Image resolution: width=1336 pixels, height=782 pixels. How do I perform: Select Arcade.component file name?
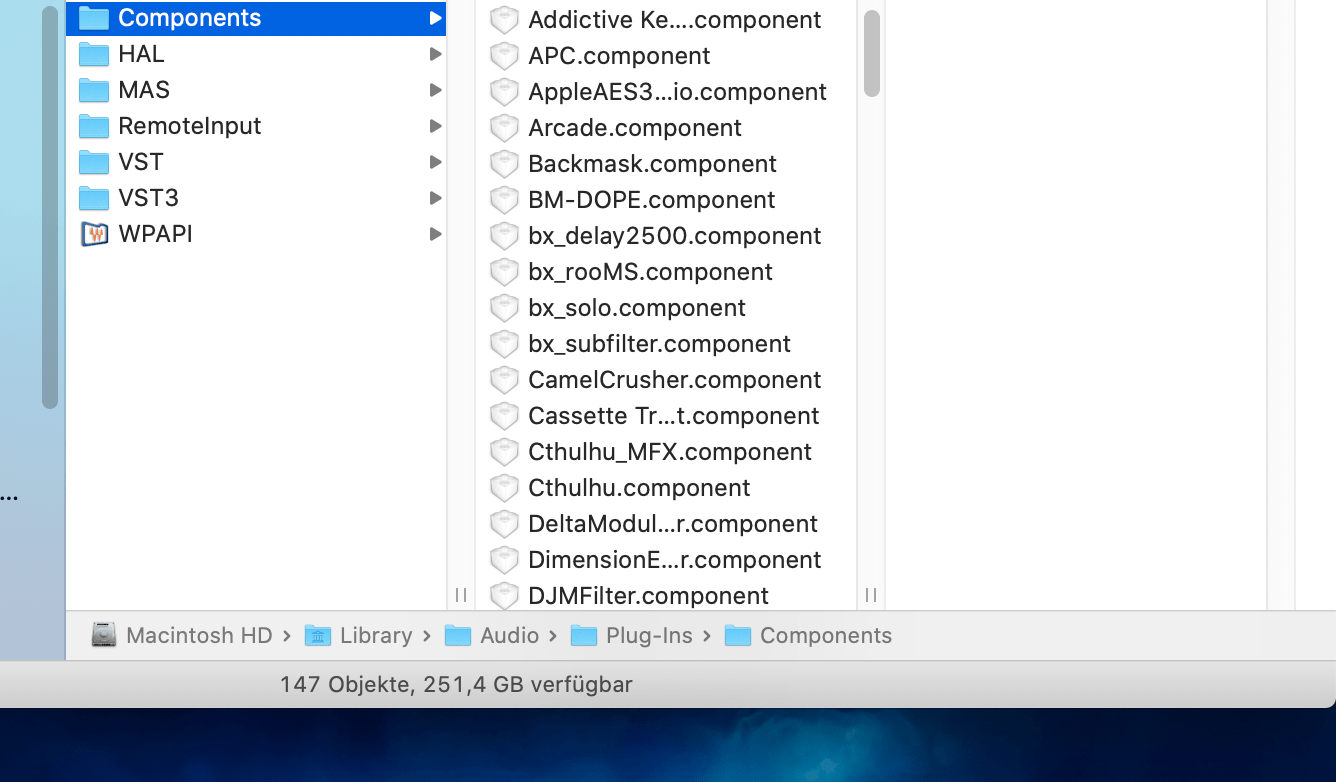click(635, 128)
